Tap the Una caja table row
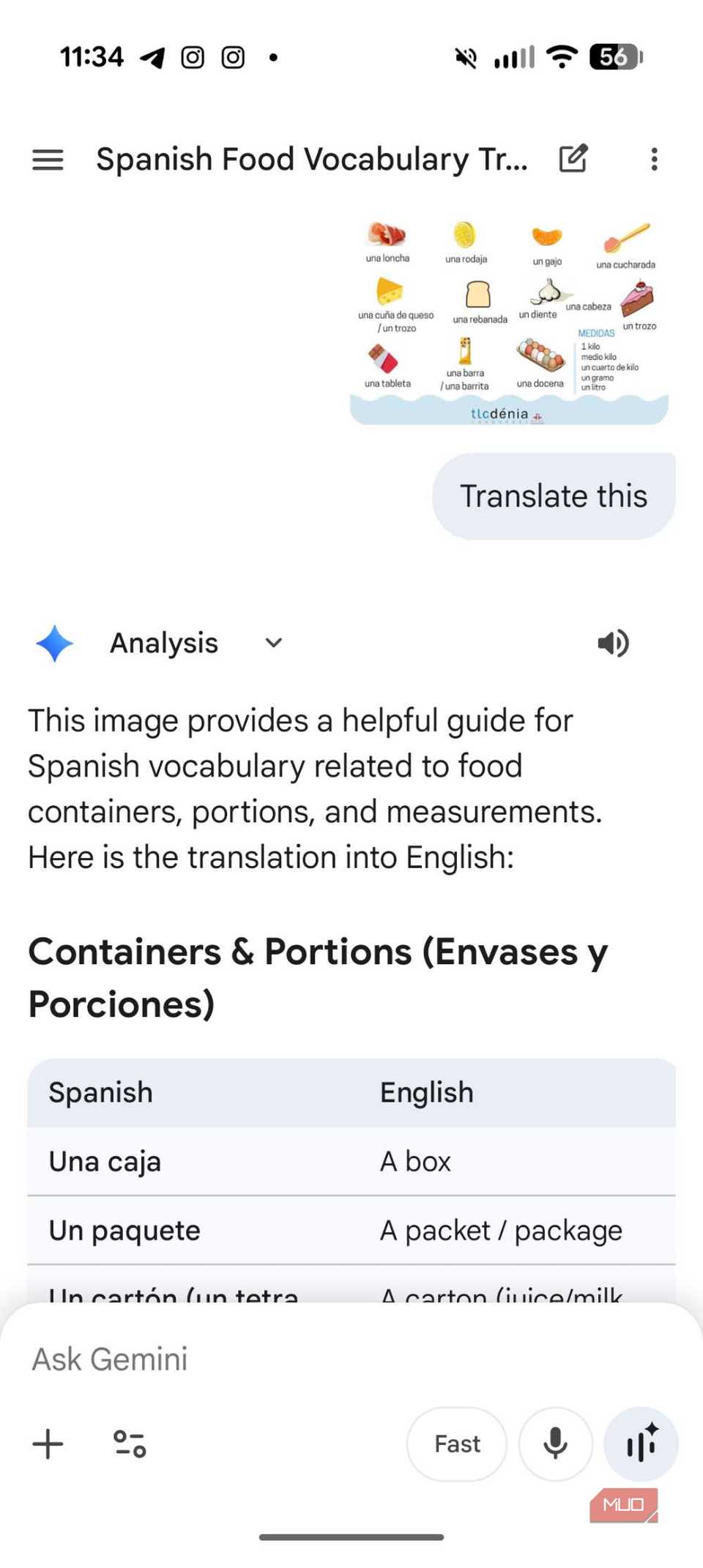703x1568 pixels. pos(351,1161)
